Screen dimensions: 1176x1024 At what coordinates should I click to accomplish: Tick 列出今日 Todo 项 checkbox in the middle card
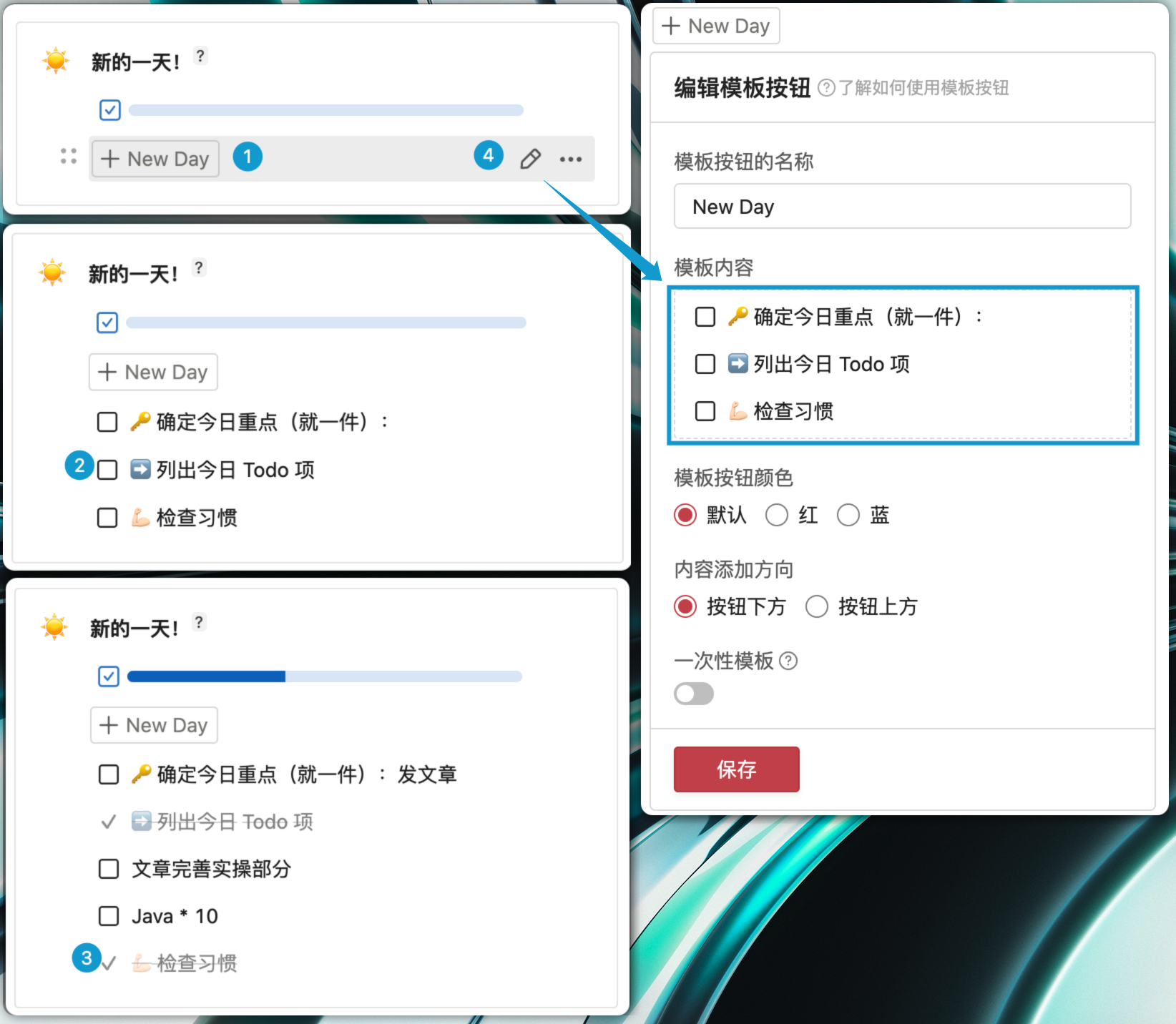click(x=107, y=470)
